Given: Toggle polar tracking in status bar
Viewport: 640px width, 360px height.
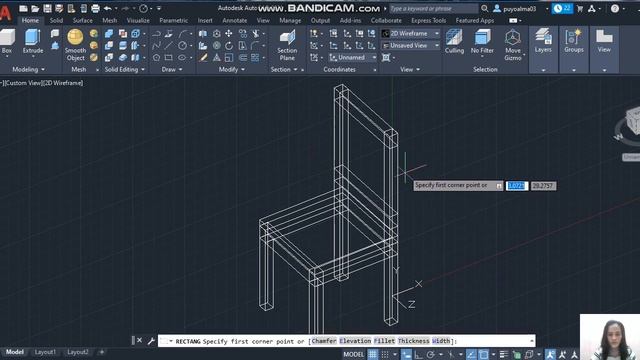Looking at the screenshot, I should tap(431, 354).
